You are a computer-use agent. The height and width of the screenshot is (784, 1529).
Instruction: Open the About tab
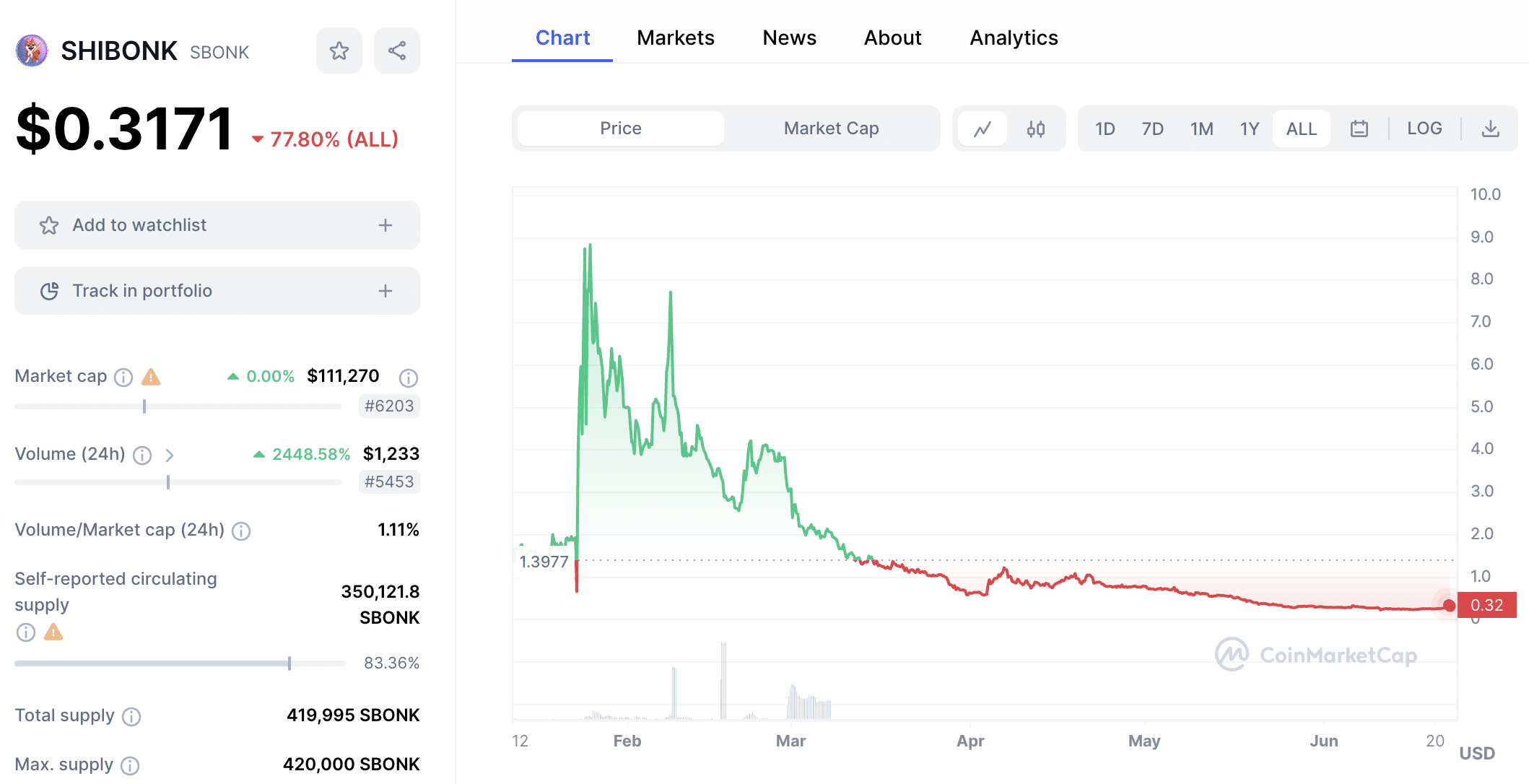click(893, 38)
